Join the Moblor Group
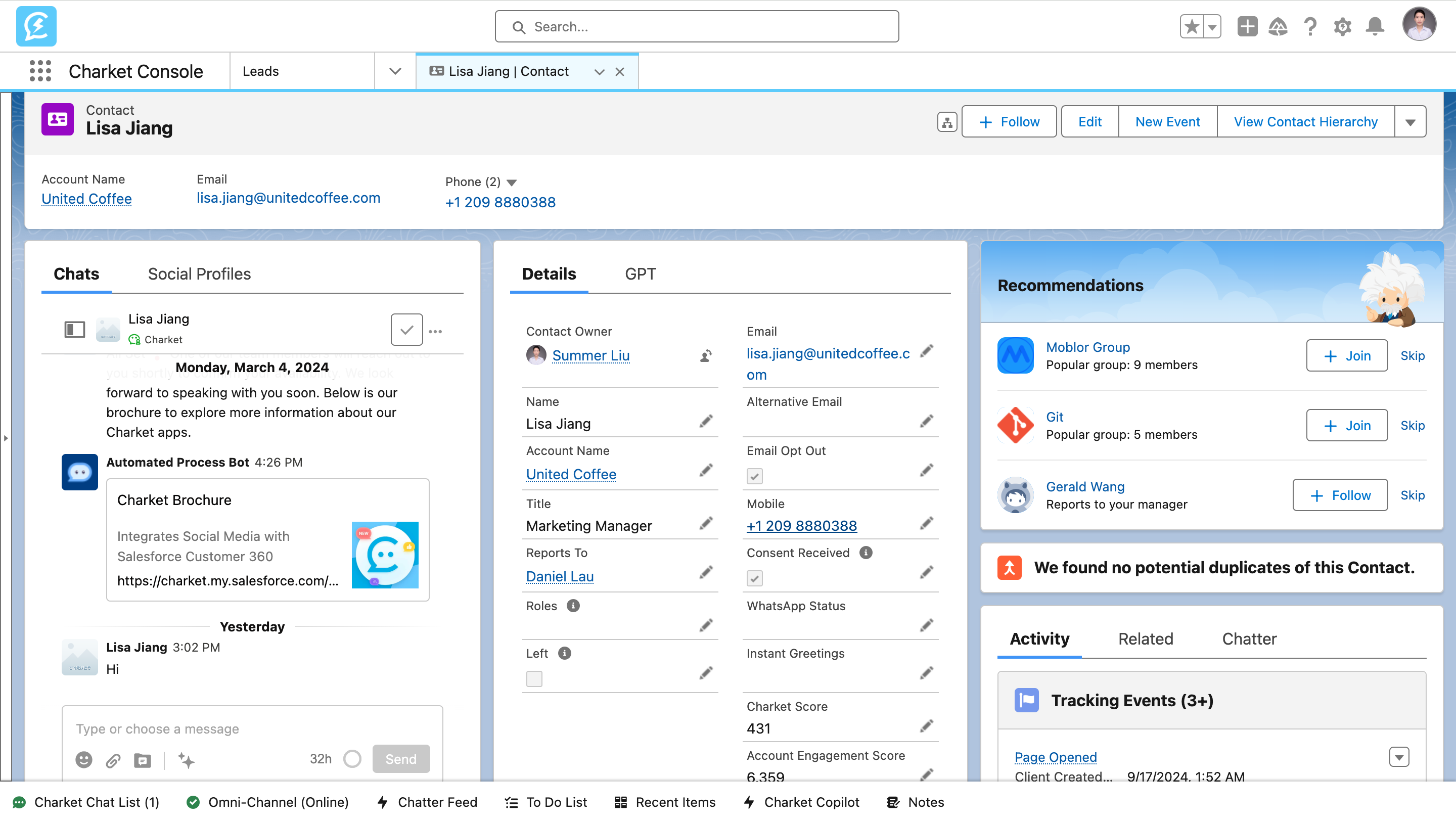The width and height of the screenshot is (1456, 822). pos(1347,355)
